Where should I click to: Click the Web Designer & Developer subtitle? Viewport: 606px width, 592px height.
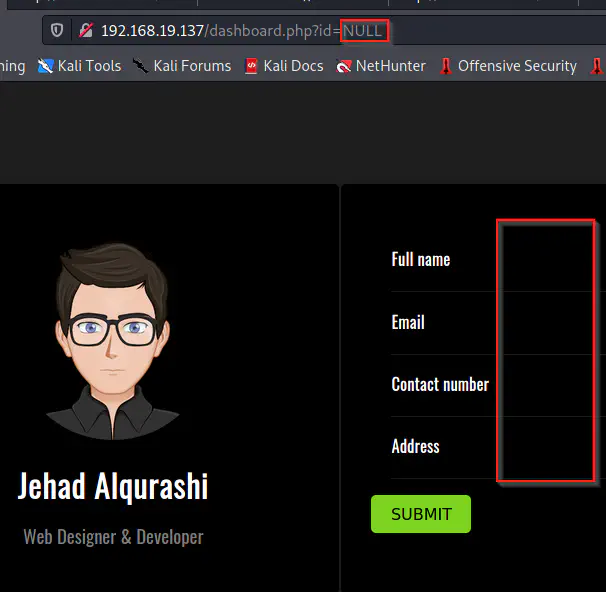pyautogui.click(x=113, y=537)
